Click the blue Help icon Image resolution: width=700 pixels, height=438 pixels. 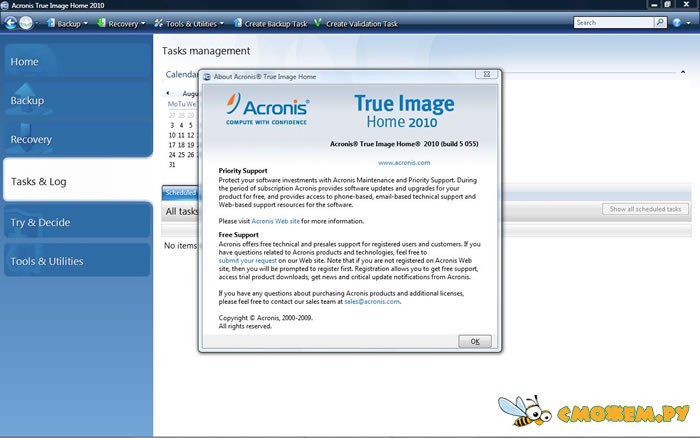677,22
